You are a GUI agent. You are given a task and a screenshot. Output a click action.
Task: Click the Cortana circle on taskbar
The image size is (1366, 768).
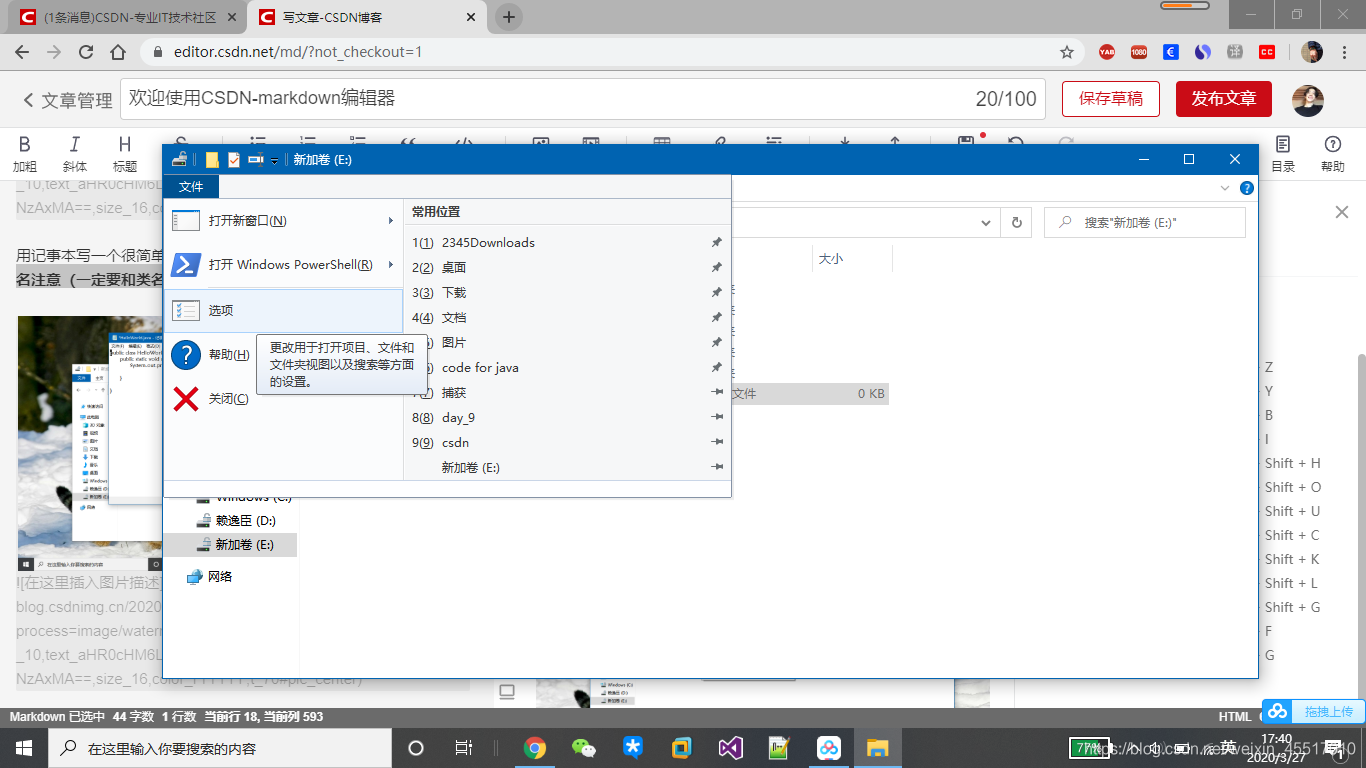tap(416, 747)
